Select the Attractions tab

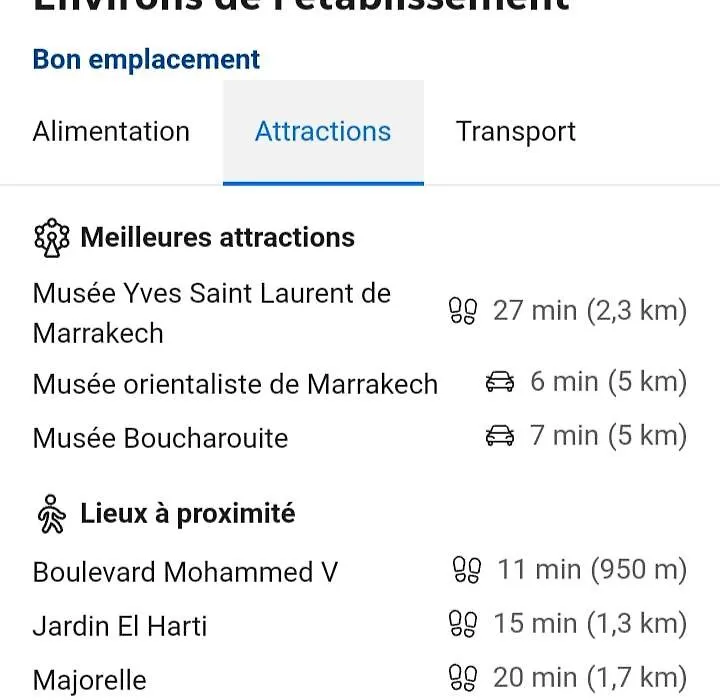(323, 132)
